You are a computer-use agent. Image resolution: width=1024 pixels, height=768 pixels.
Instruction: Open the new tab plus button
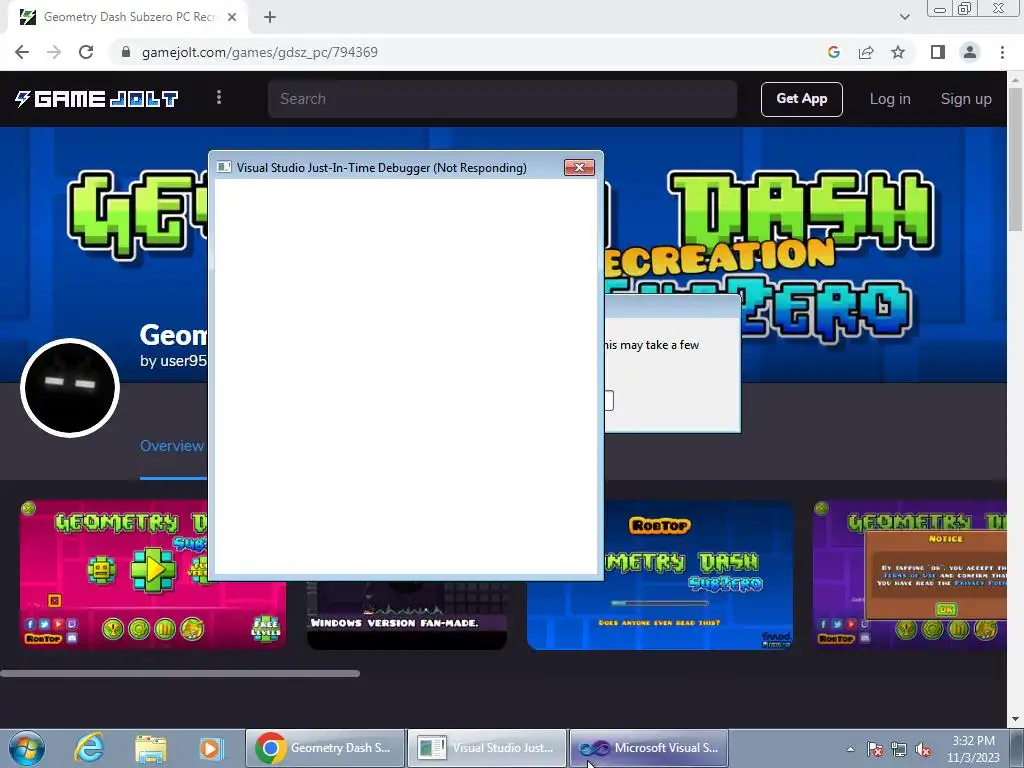(x=270, y=17)
